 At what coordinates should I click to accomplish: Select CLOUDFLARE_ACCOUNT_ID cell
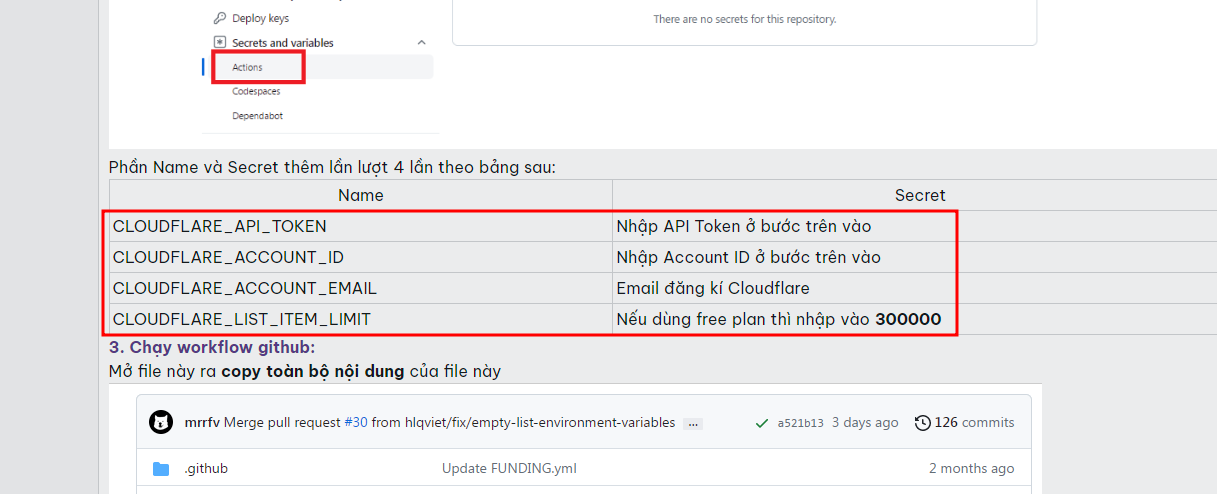(360, 258)
